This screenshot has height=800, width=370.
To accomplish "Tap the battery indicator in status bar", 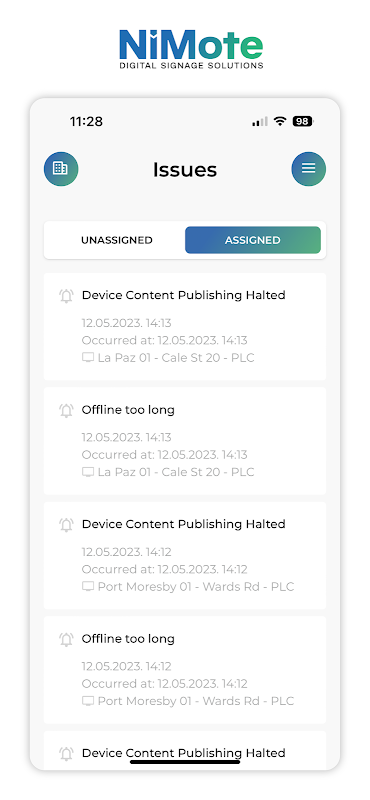I will [x=303, y=121].
